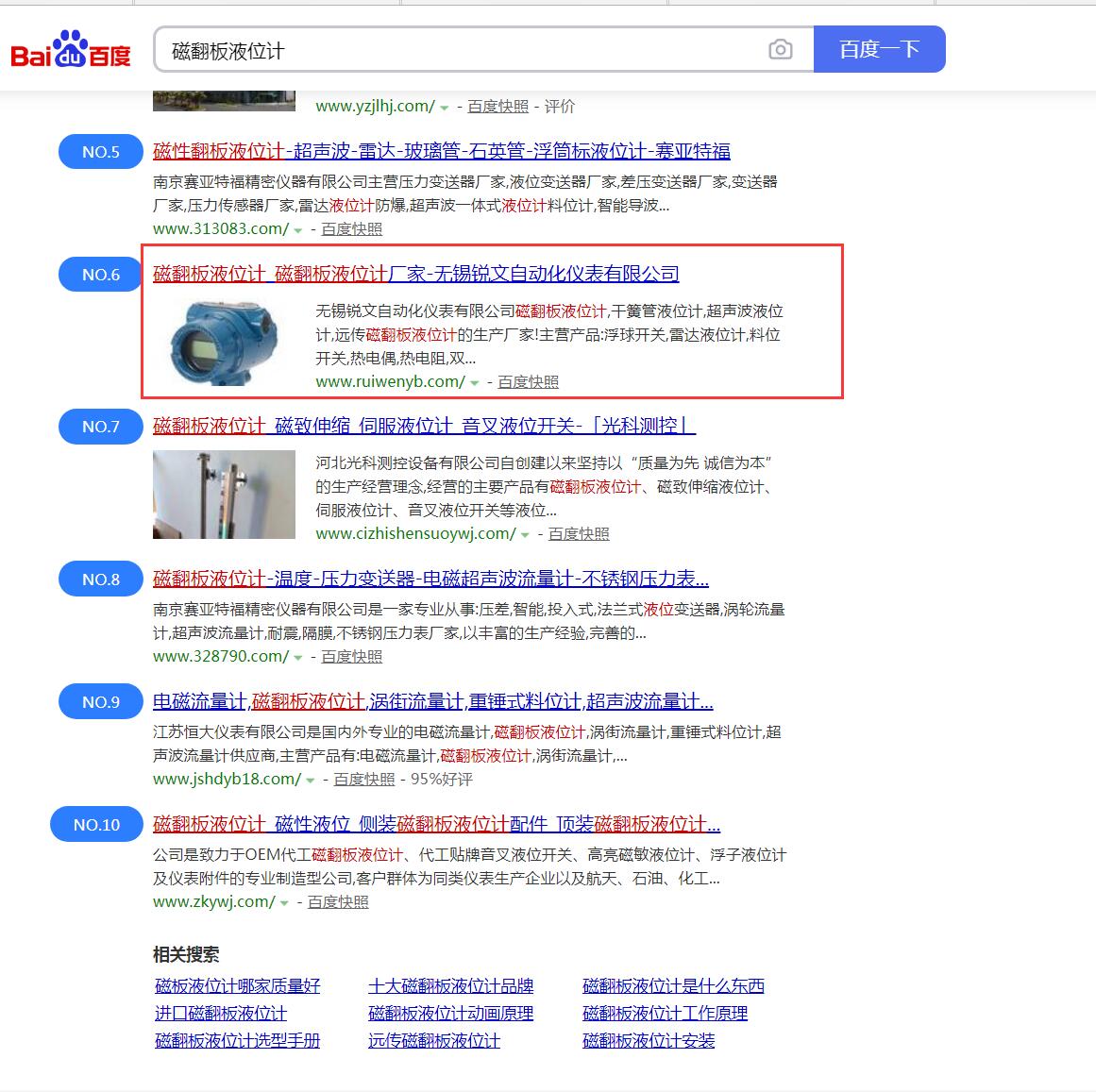Viewport: 1096px width, 1092px height.
Task: Open NO.6 result title 无锡锐文自动化仪表有限公司
Action: [416, 274]
